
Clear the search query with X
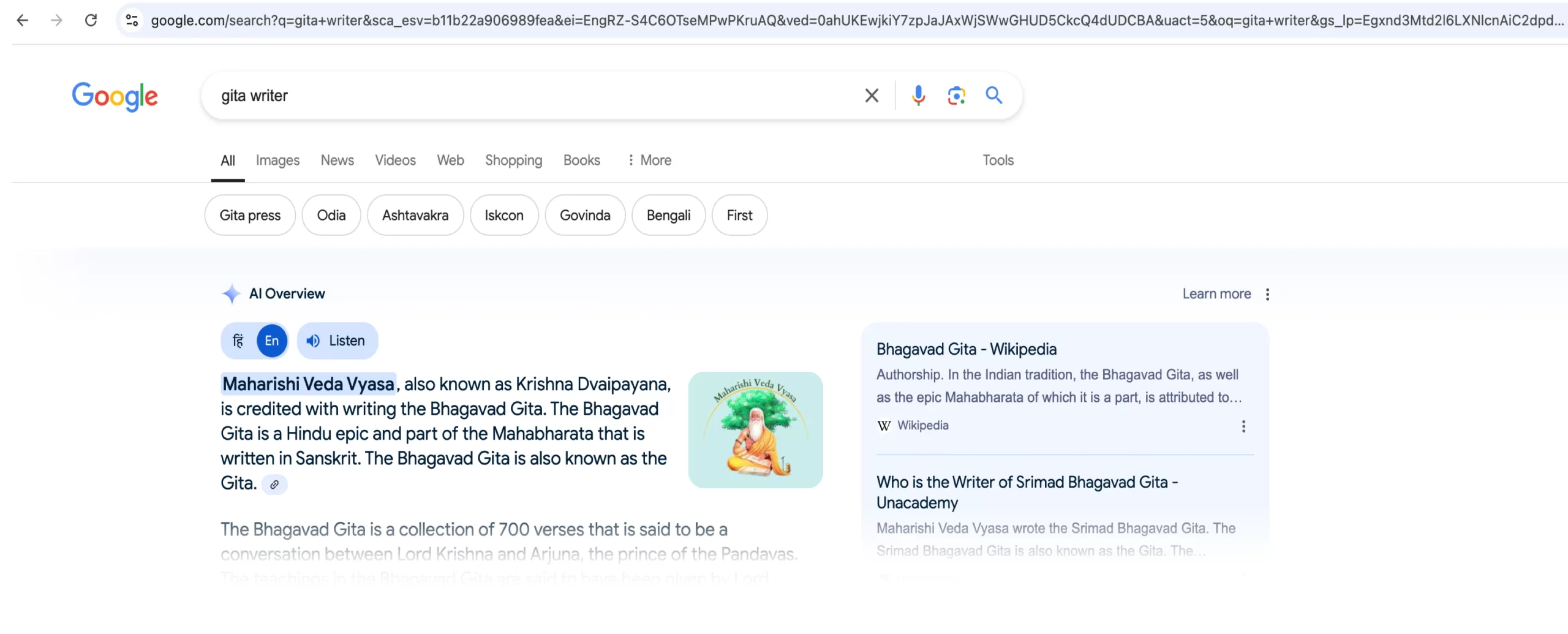coord(871,96)
